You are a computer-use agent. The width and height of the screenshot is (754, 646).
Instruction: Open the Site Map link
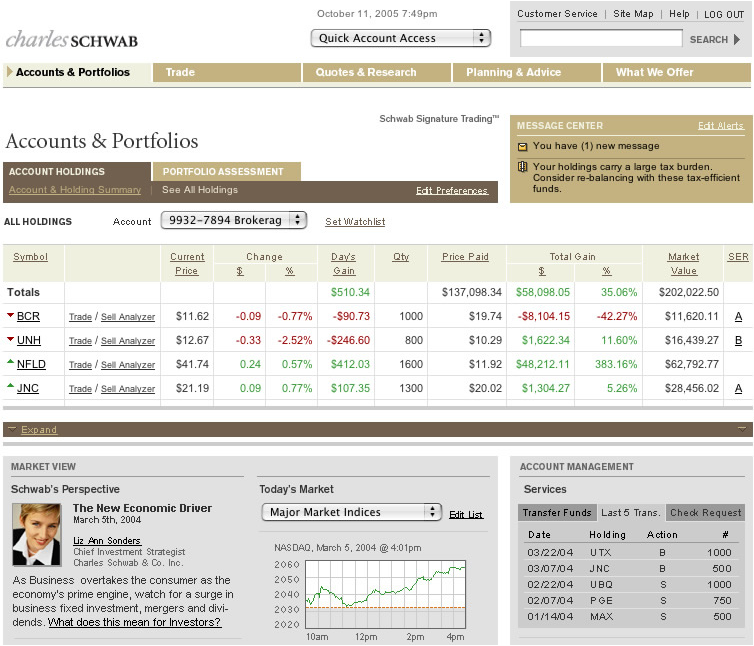633,14
